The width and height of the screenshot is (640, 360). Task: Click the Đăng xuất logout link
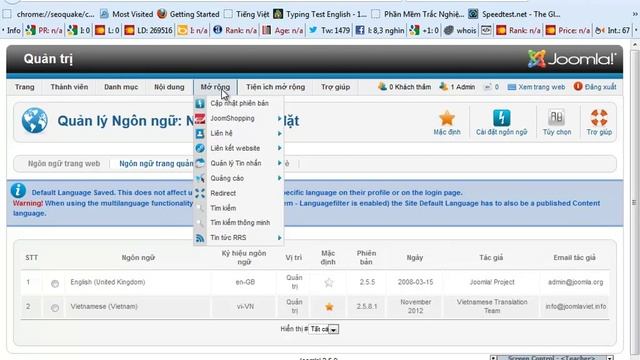[x=600, y=87]
